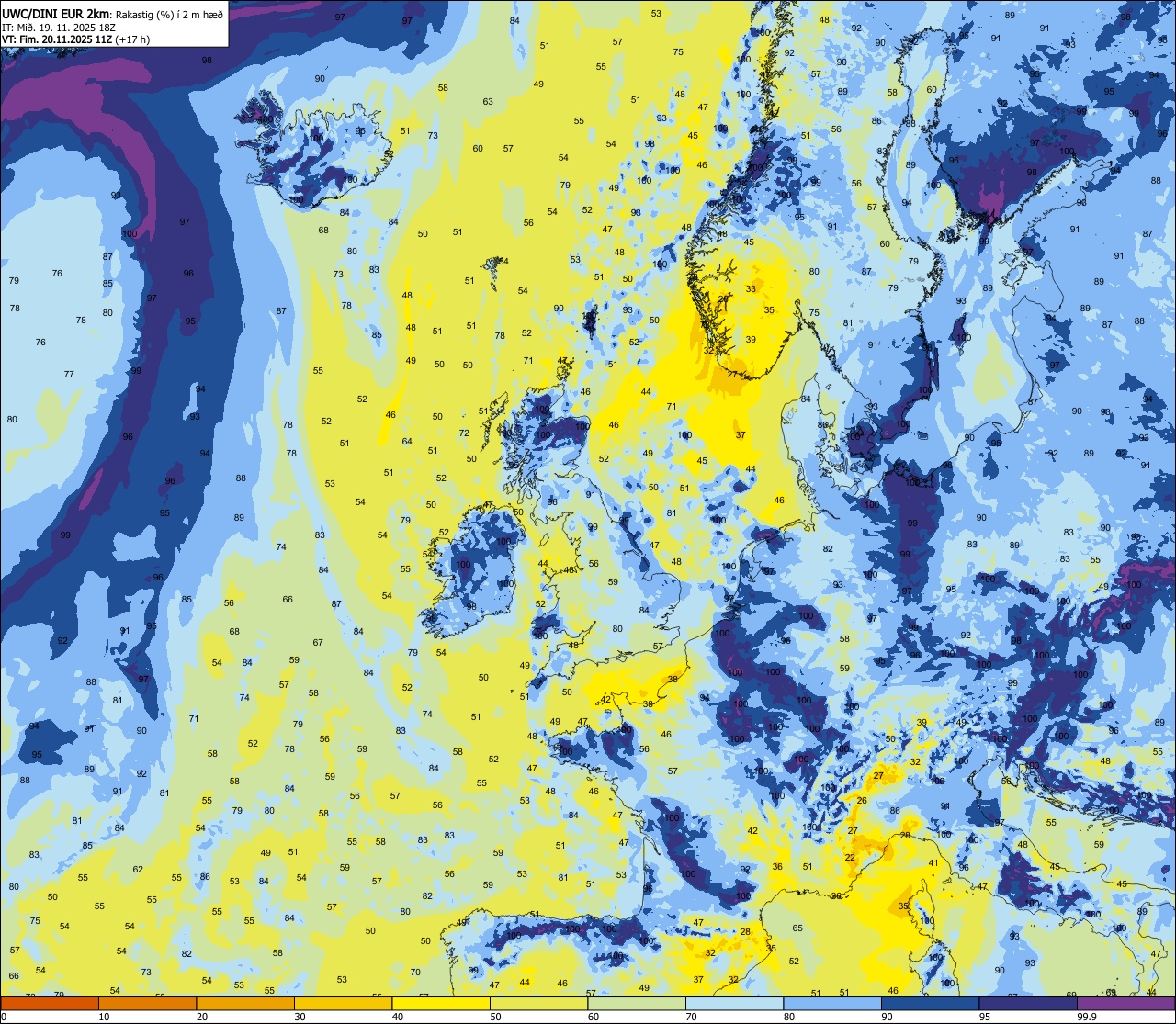Click the 80–90% light blue legend swatch
This screenshot has width=1176, height=1024.
coord(832,1003)
